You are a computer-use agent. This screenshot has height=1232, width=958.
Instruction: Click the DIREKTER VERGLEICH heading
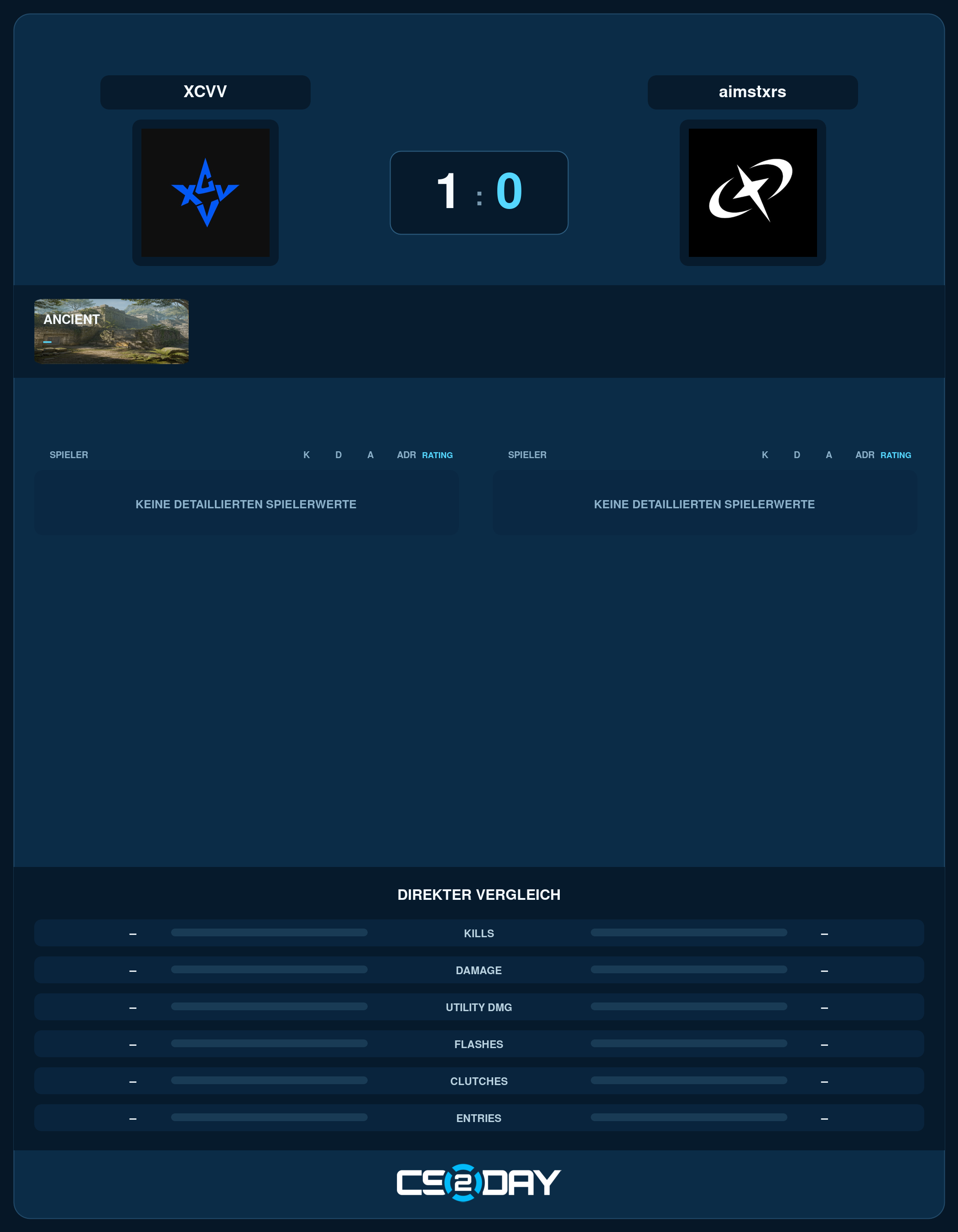[479, 895]
